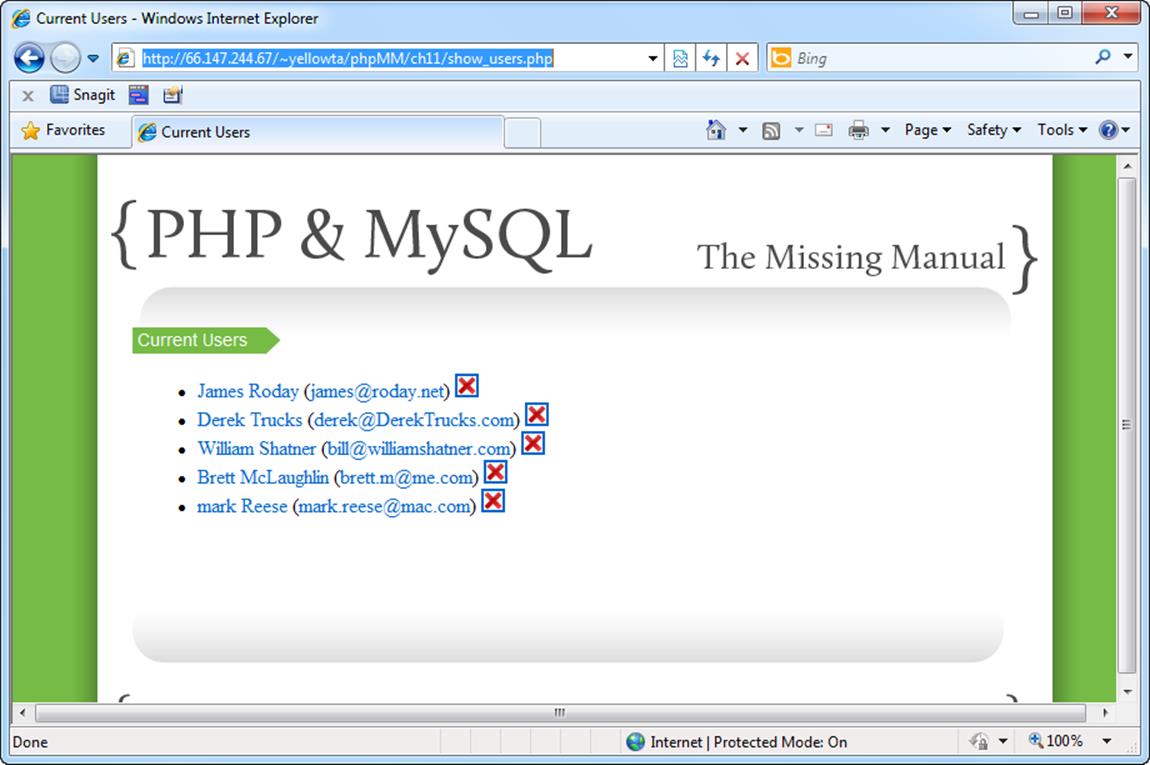
Task: Open the Tools menu
Action: click(x=1062, y=130)
